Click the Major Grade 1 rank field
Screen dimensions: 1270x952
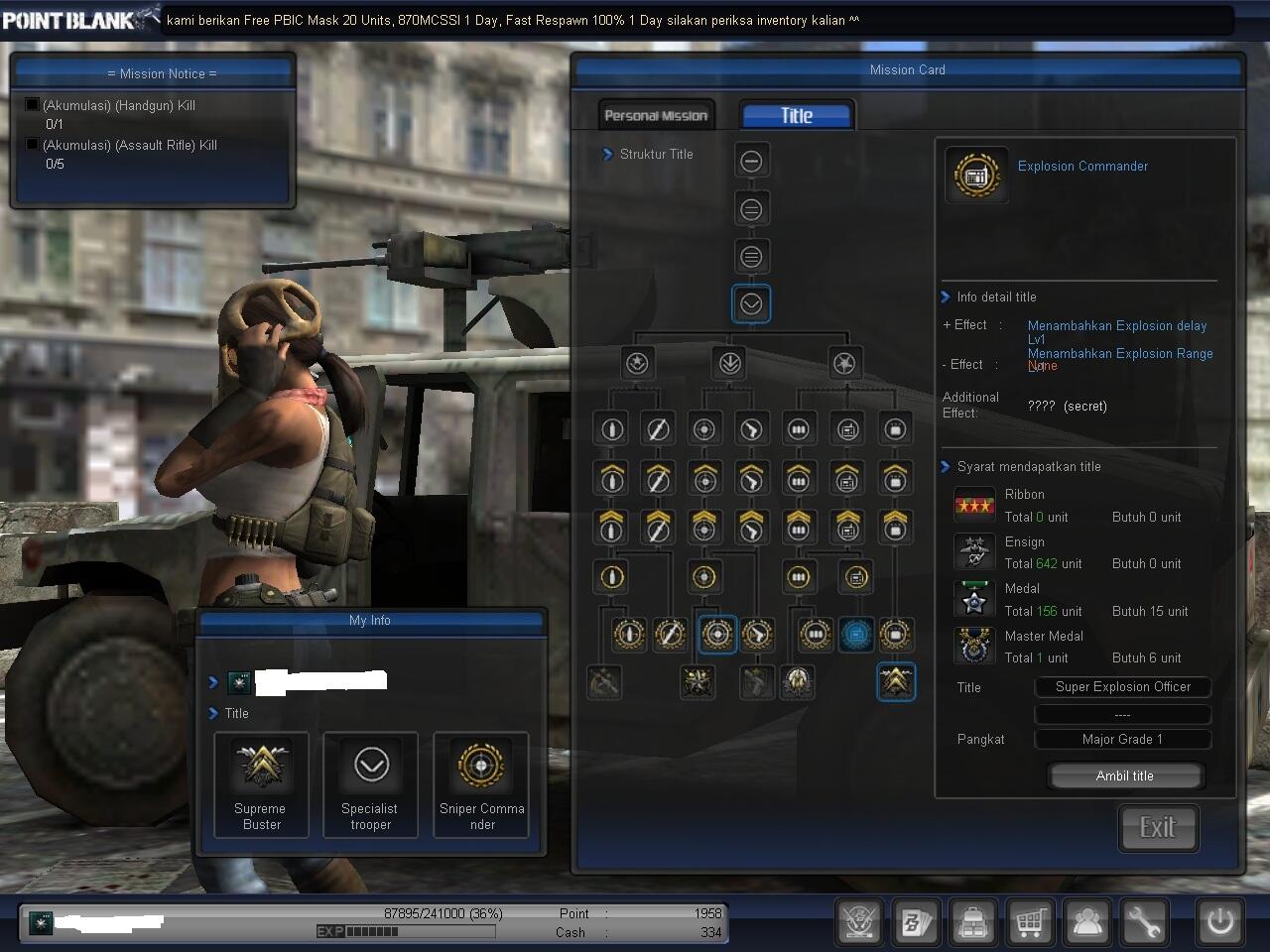click(1123, 739)
